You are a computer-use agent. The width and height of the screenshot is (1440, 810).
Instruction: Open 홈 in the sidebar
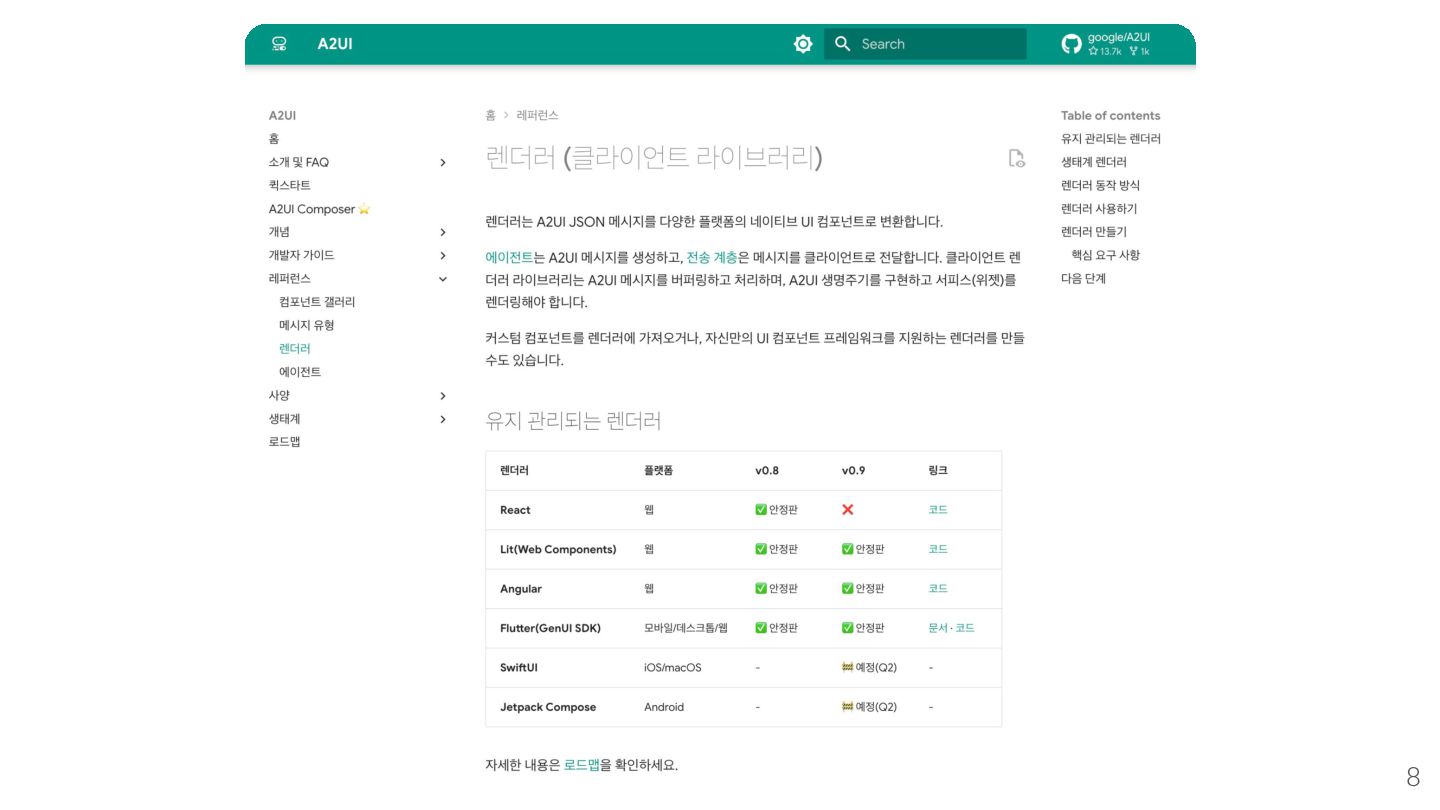pos(274,139)
